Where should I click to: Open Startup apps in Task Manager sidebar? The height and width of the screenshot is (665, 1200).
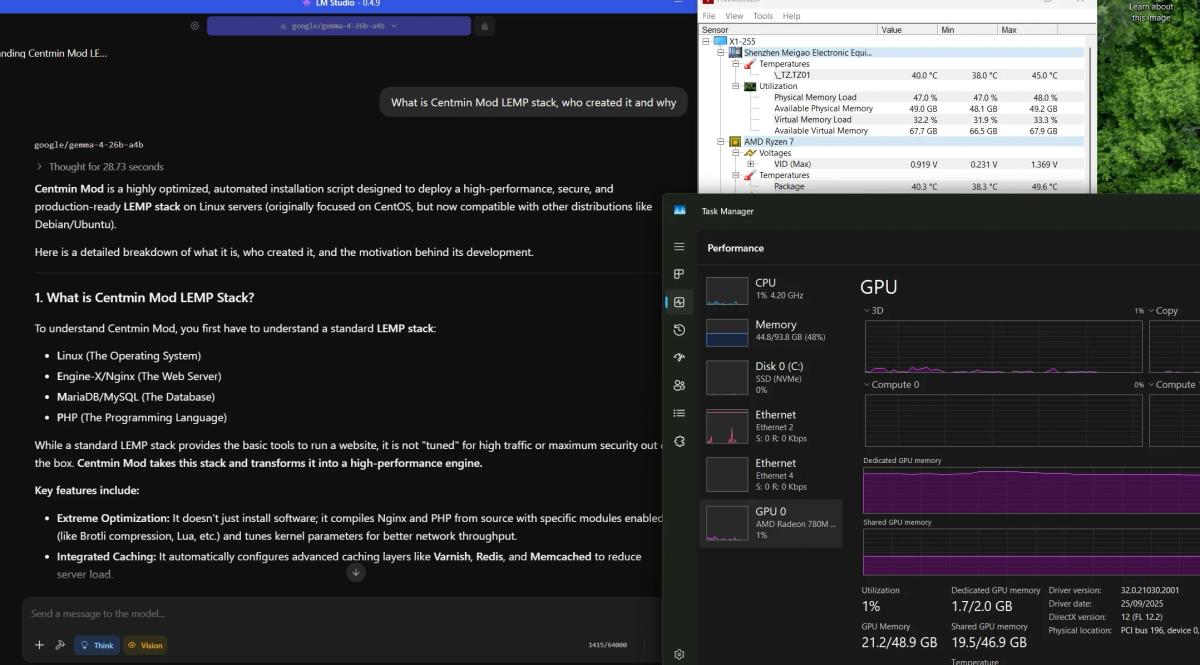[x=679, y=357]
